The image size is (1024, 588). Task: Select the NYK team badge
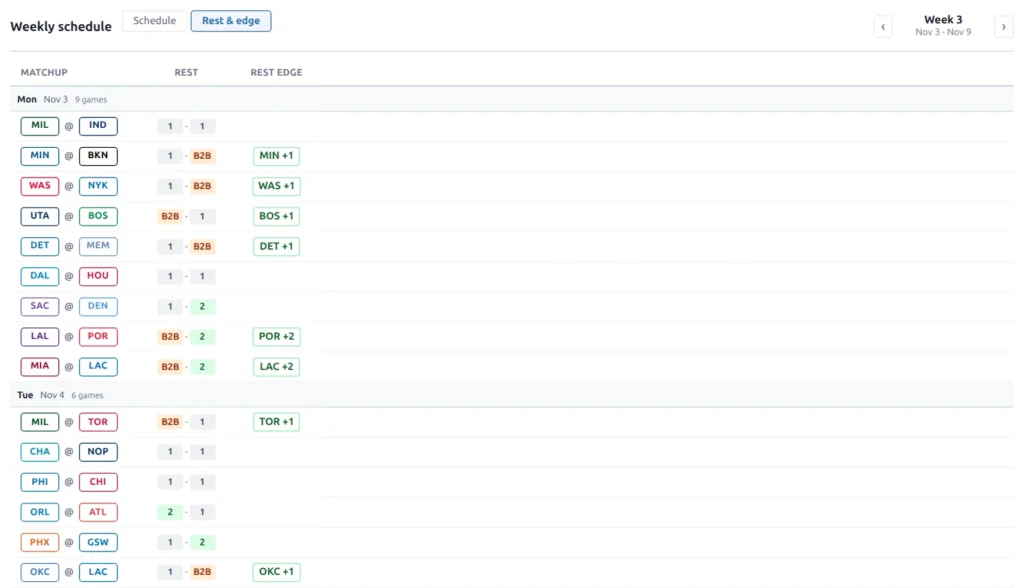tap(98, 186)
